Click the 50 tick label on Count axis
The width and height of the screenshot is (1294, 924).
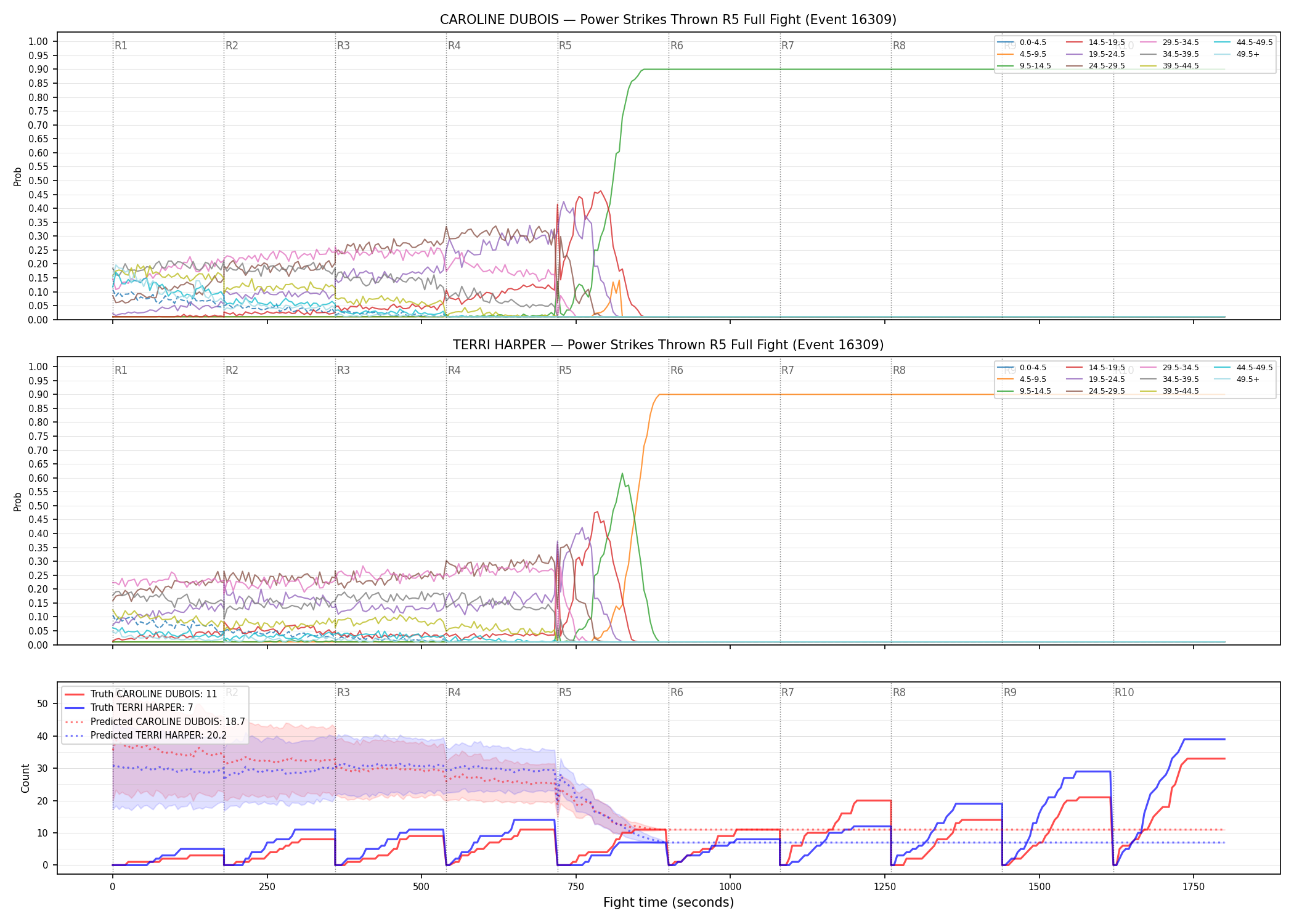click(43, 704)
